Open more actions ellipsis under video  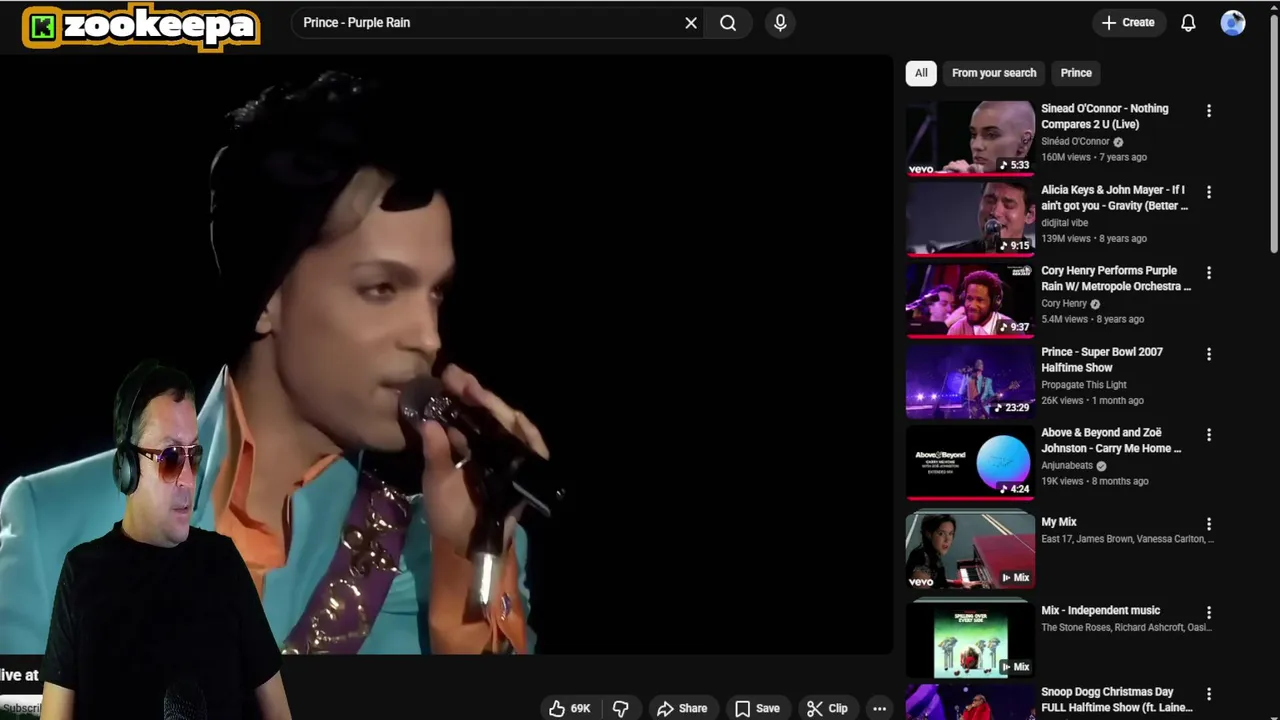tap(879, 708)
